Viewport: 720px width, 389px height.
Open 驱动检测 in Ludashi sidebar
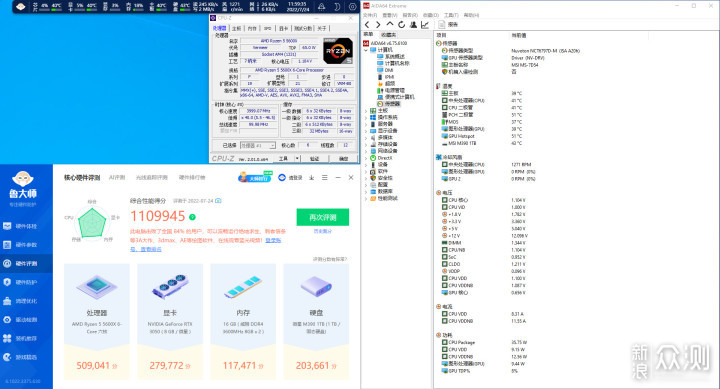pos(26,320)
